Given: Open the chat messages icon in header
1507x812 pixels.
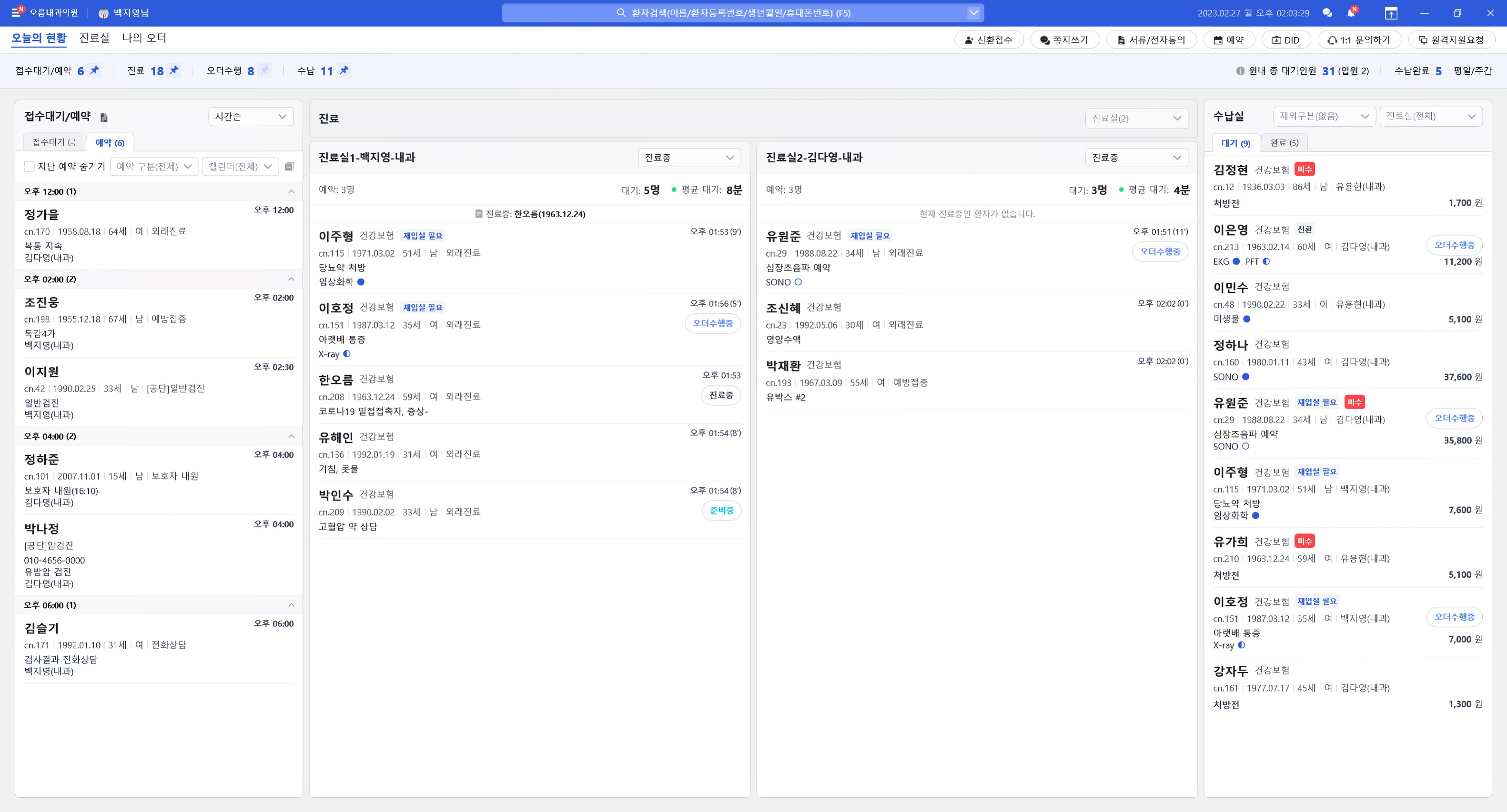Looking at the screenshot, I should (x=1327, y=13).
